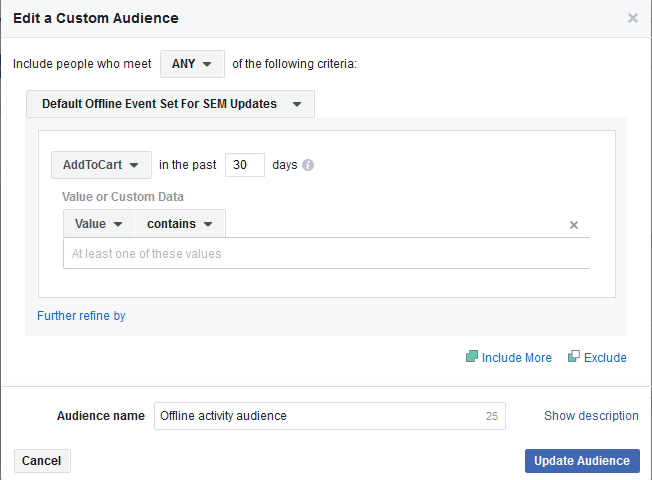Screen dimensions: 652x480
Task: Open the ANY criteria dropdown
Action: tap(192, 64)
